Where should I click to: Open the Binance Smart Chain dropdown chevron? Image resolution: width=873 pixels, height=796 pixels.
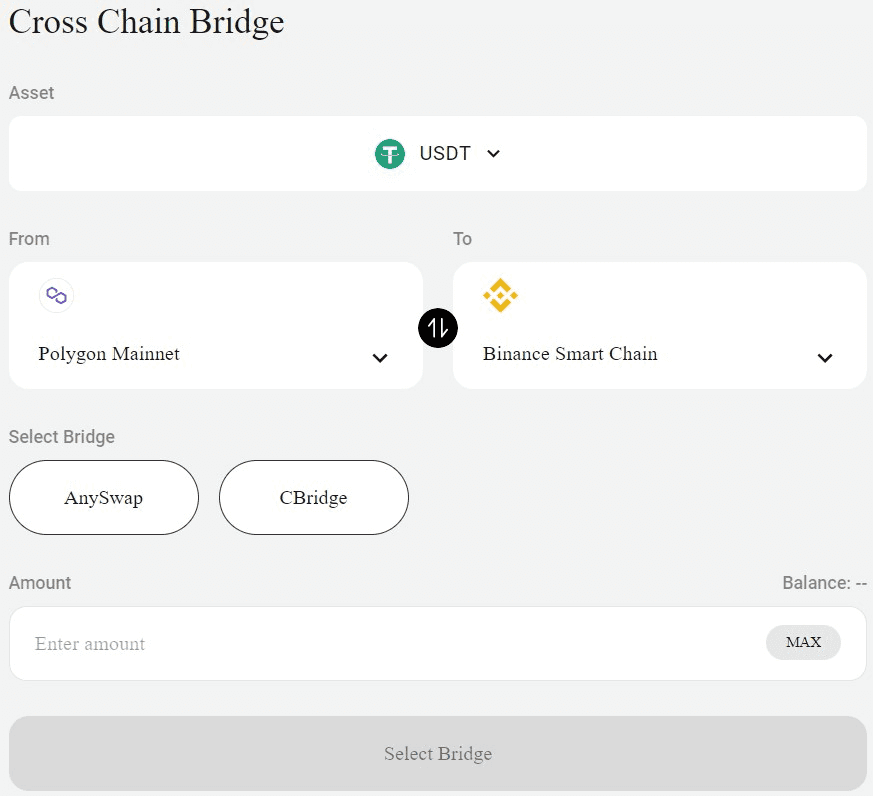(x=825, y=358)
